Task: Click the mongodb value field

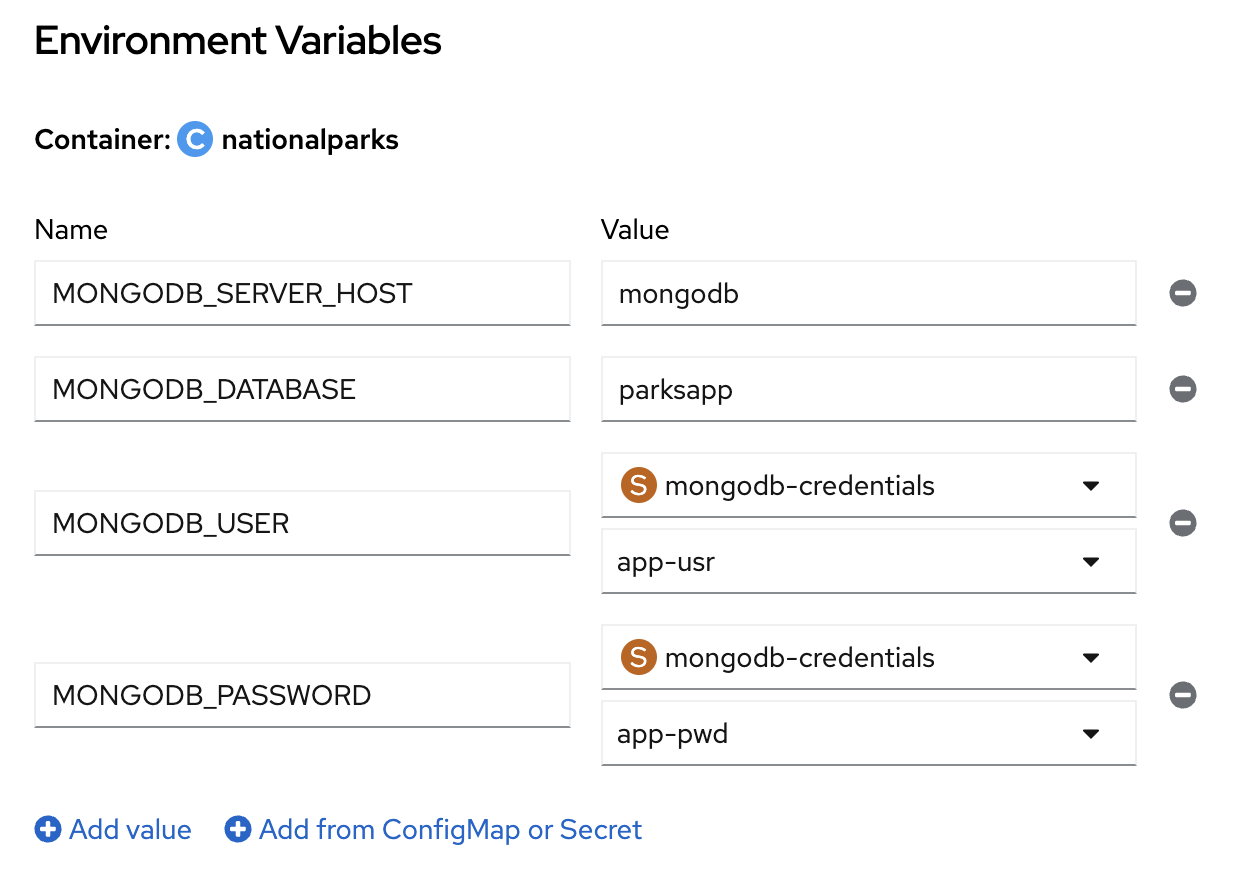Action: (x=868, y=293)
